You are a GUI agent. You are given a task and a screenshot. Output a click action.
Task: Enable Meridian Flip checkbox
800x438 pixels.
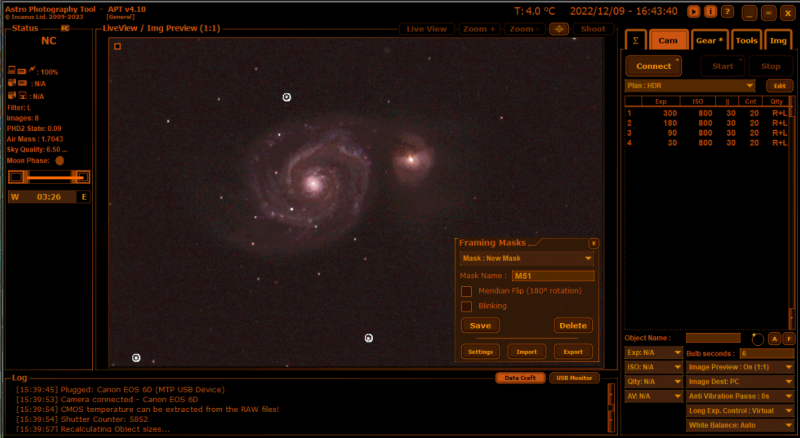click(x=466, y=291)
